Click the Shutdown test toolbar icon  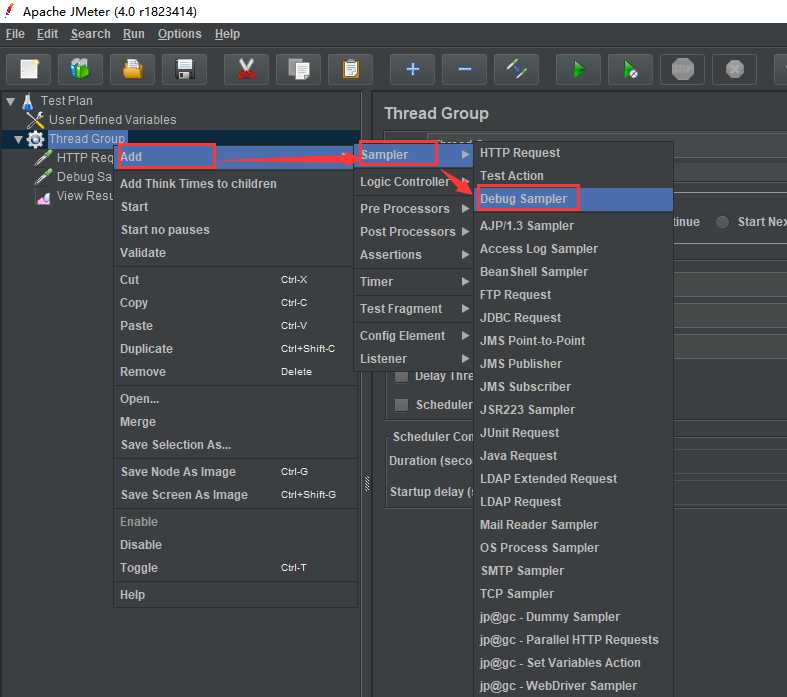coord(735,69)
